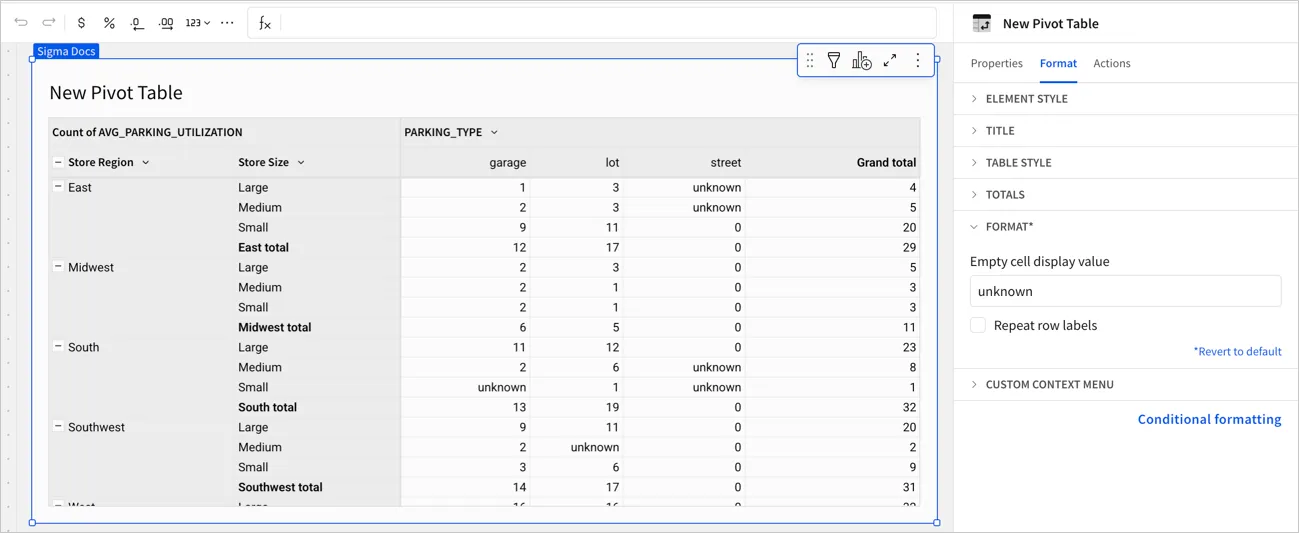
Task: Expand the pivot table to fullscreen
Action: (890, 60)
